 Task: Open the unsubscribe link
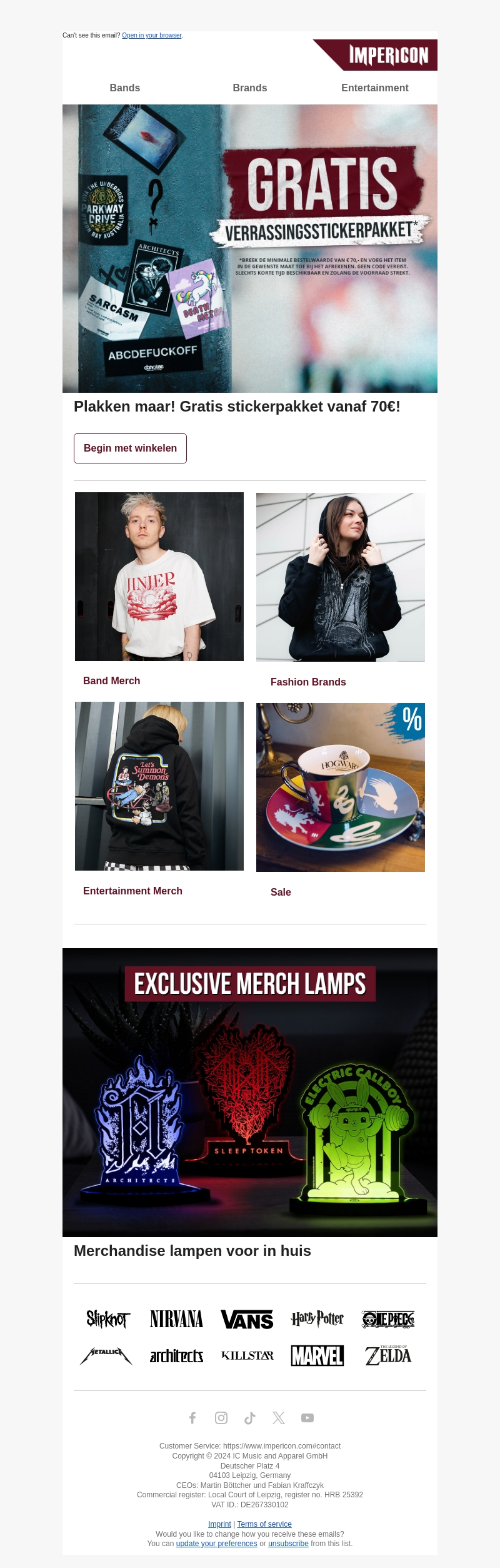(288, 1544)
